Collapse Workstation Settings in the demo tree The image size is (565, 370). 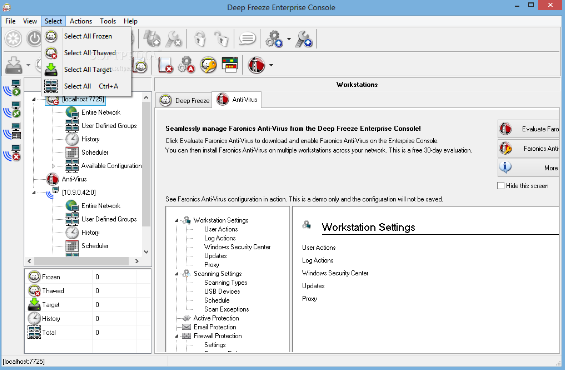177,220
